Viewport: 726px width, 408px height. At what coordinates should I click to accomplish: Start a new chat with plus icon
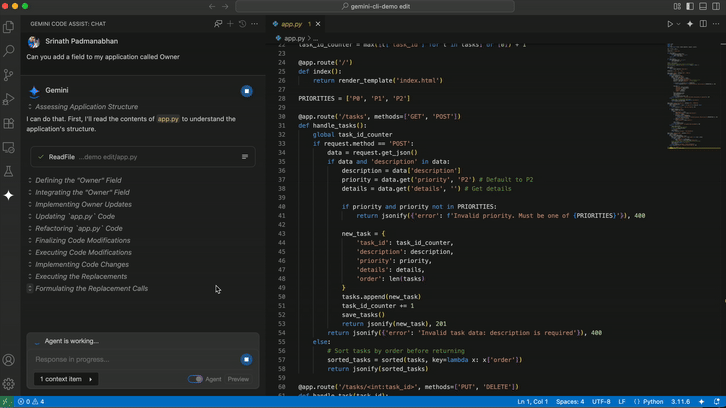pyautogui.click(x=230, y=23)
